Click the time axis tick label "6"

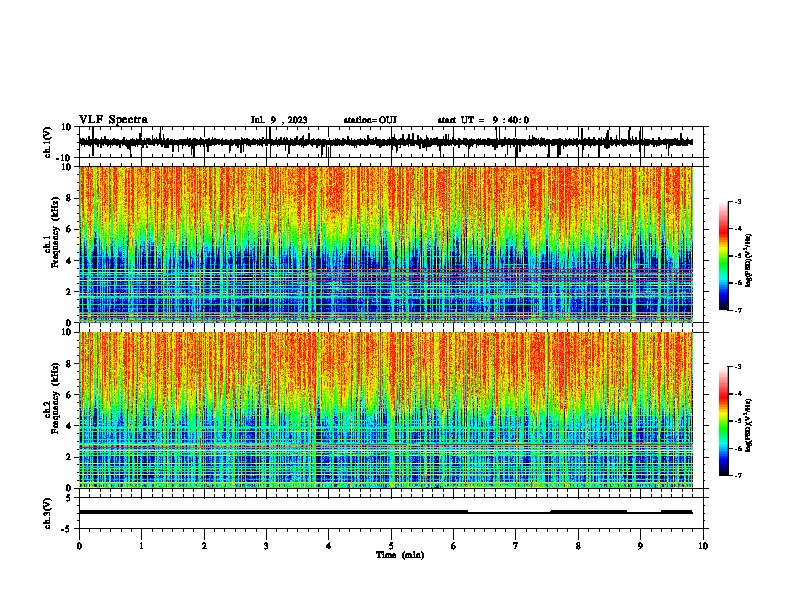(454, 546)
